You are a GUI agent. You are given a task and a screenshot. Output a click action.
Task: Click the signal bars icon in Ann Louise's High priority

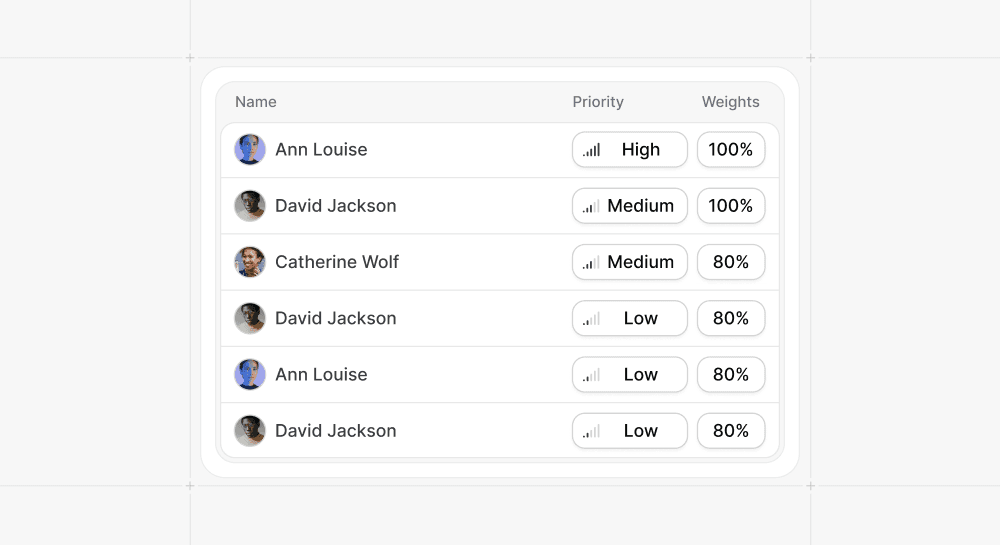pos(591,150)
